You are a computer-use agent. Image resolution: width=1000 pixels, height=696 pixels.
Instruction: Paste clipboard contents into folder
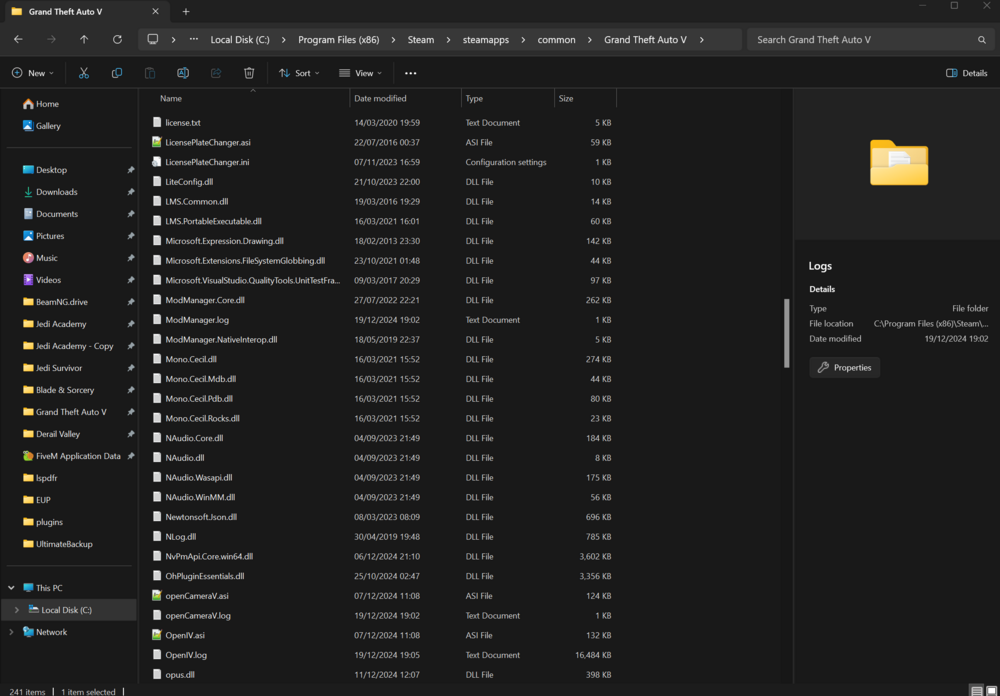(x=150, y=72)
